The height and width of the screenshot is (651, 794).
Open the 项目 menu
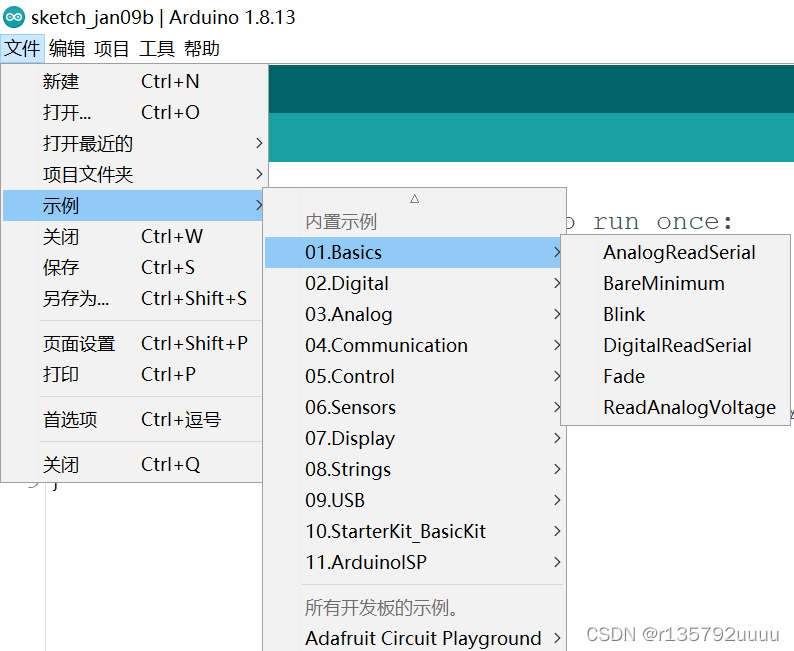(x=112, y=49)
